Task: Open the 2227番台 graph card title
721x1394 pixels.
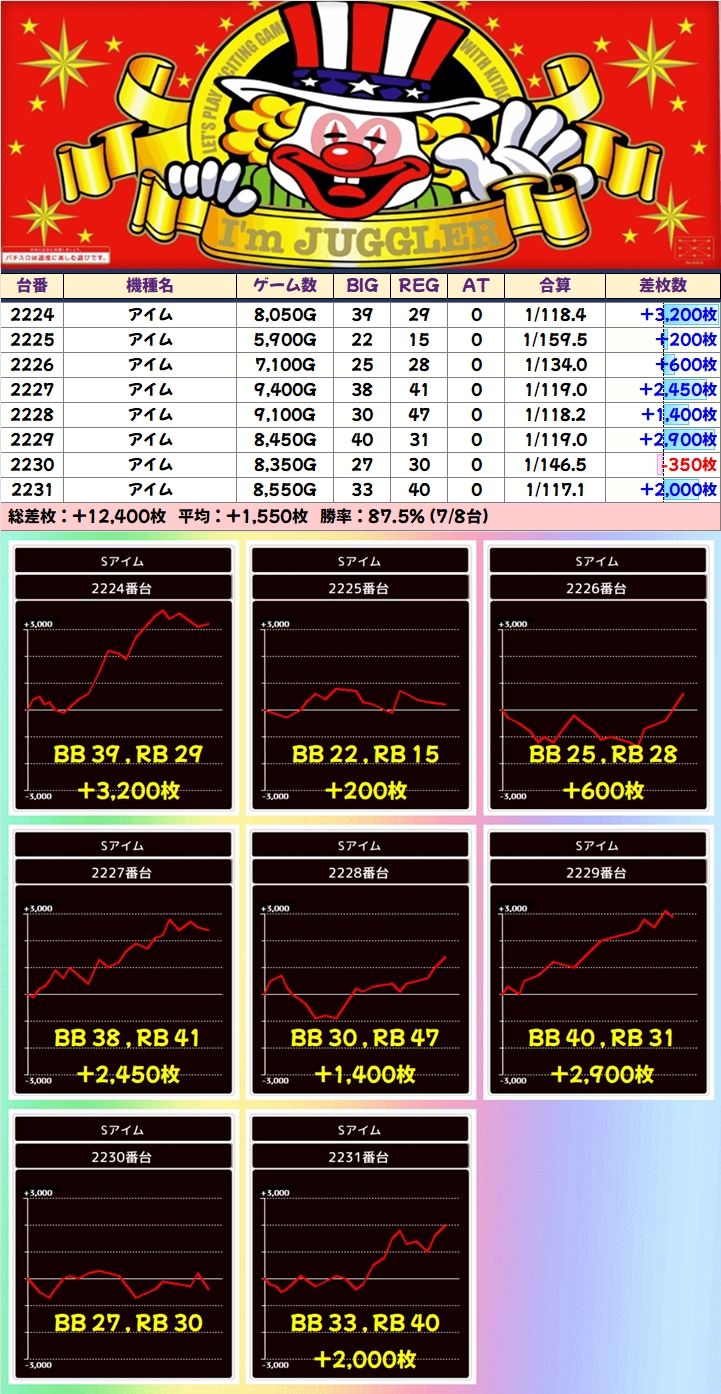Action: click(x=124, y=873)
